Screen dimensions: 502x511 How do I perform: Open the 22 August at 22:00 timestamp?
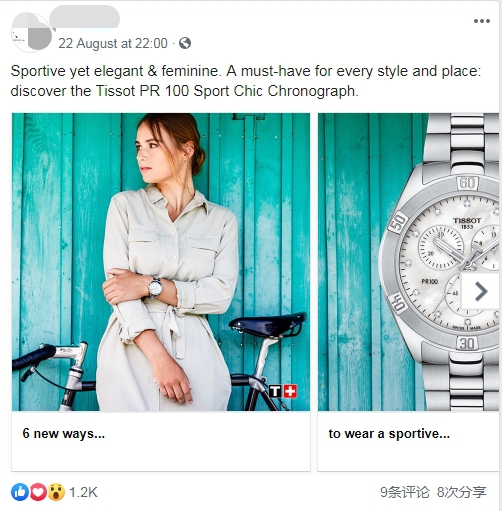[113, 43]
